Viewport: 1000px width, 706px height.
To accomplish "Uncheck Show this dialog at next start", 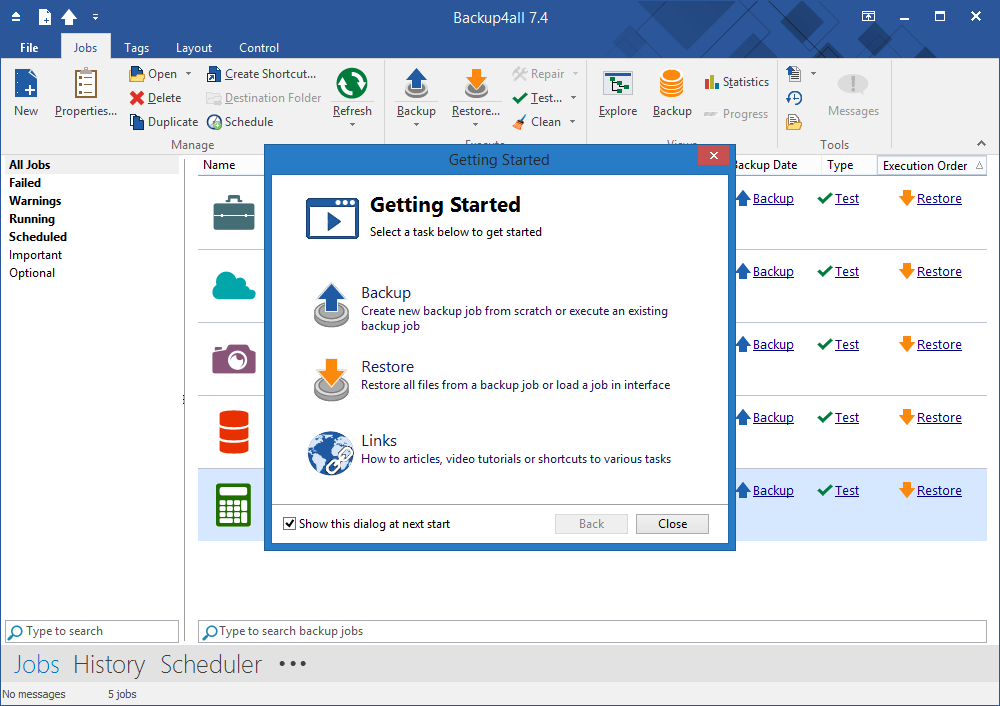I will coord(290,524).
